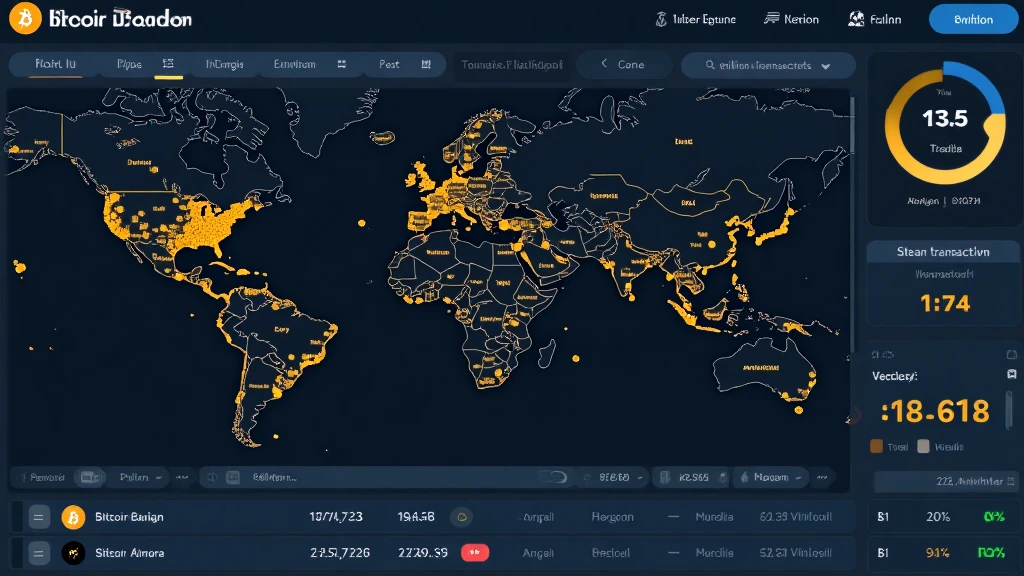The width and height of the screenshot is (1024, 576).
Task: Open the Pullan dropdown in bottom toolbar
Action: 140,477
